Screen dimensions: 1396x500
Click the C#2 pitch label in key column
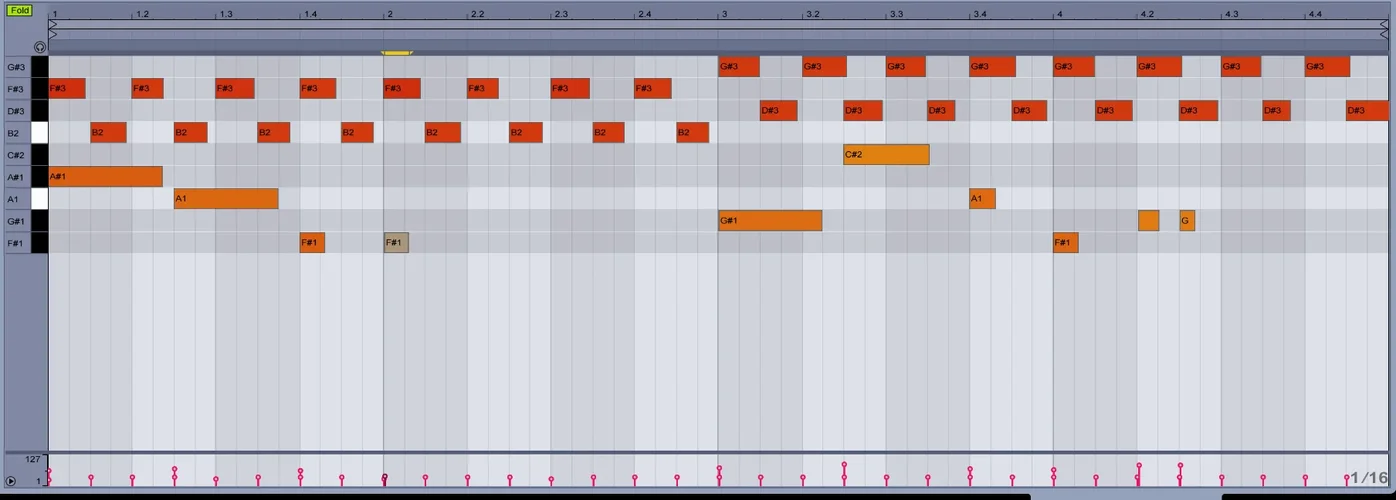click(x=16, y=155)
